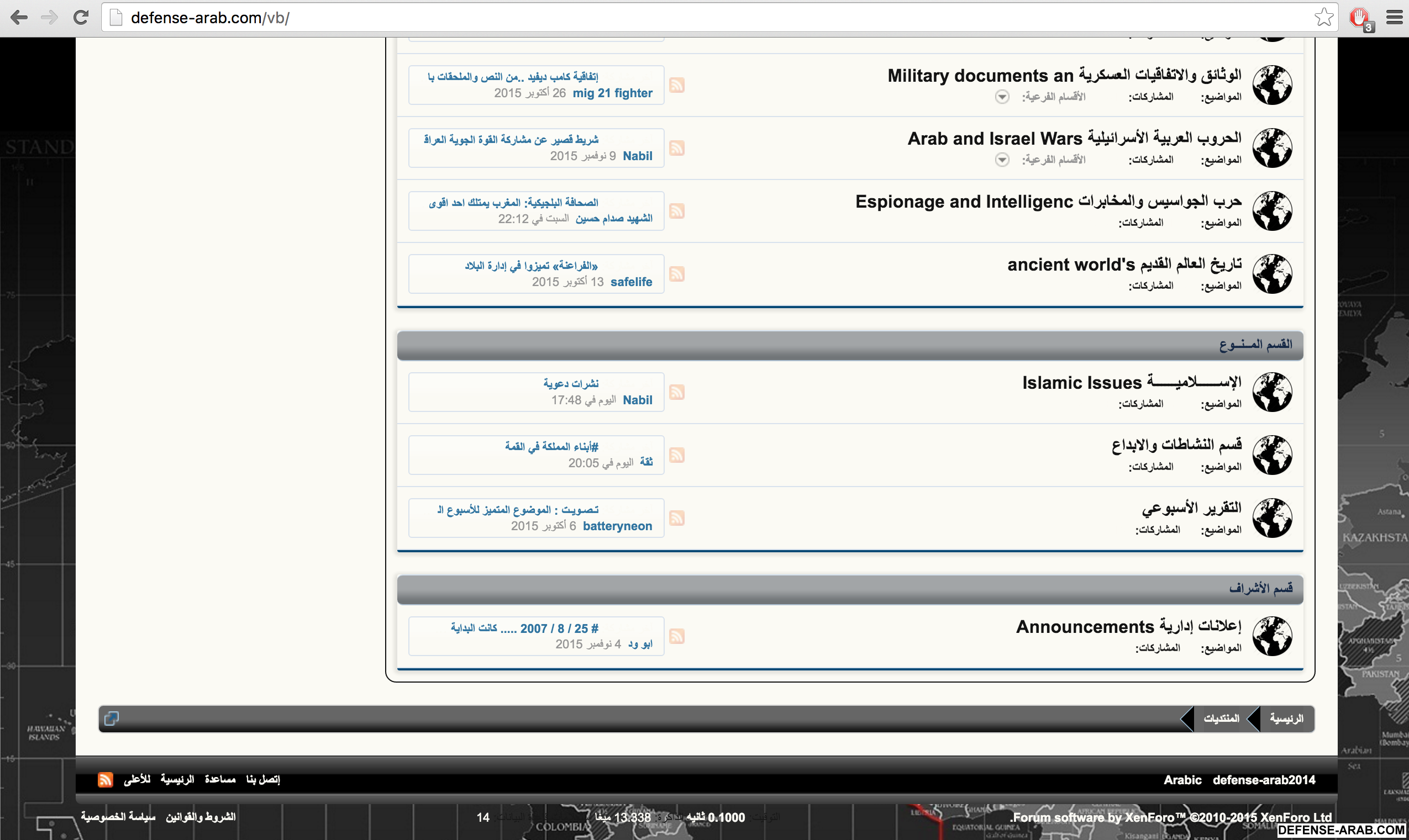Click globe icon beside ancient world's forum

click(x=1272, y=274)
